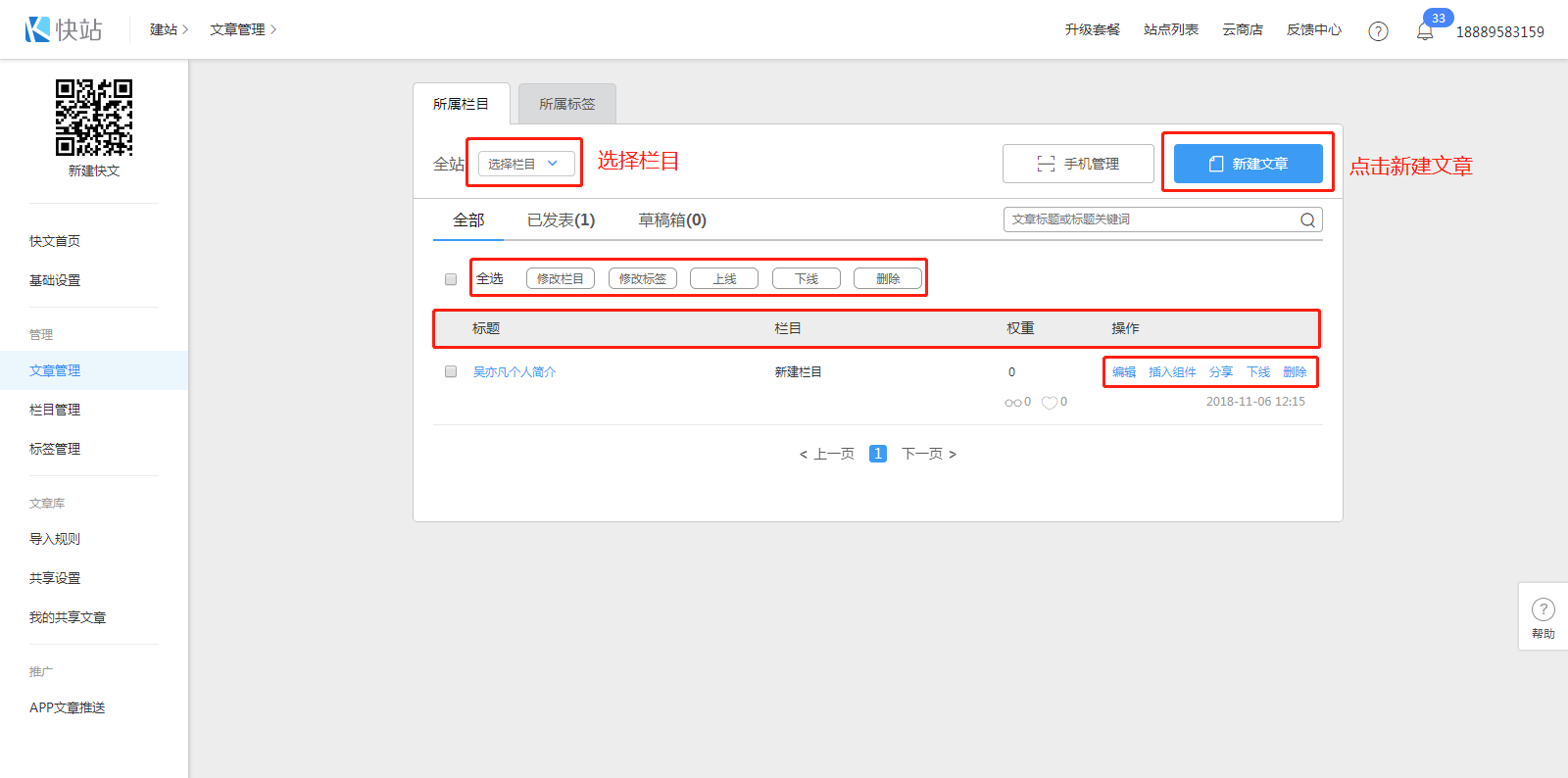Click the QR code image in sidebar
Image resolution: width=1568 pixels, height=778 pixels.
[x=94, y=118]
